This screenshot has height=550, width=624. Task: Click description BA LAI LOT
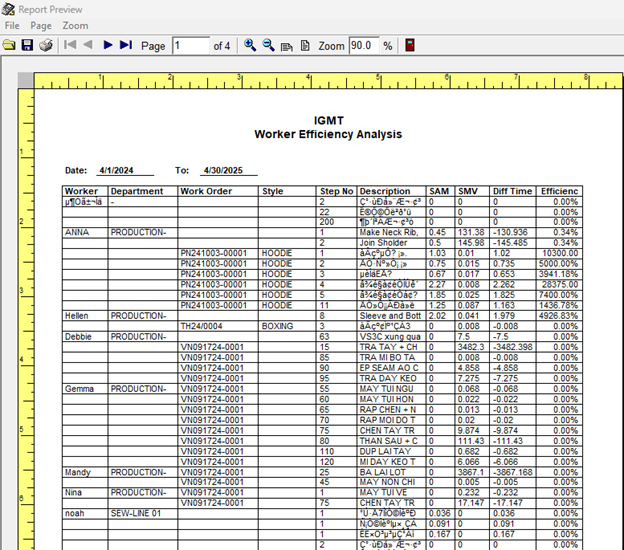tap(382, 472)
